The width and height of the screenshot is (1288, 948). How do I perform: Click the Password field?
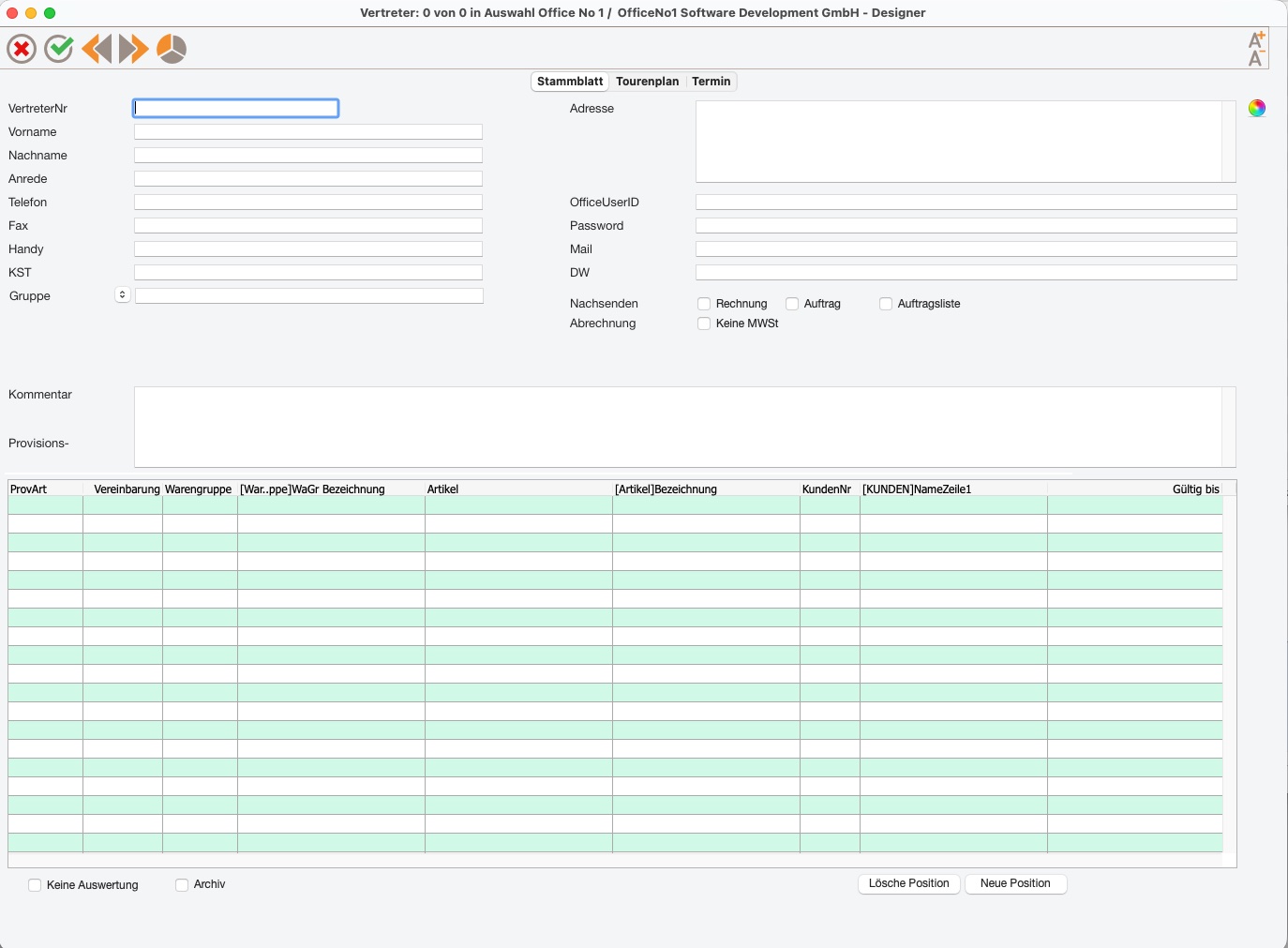(x=966, y=226)
